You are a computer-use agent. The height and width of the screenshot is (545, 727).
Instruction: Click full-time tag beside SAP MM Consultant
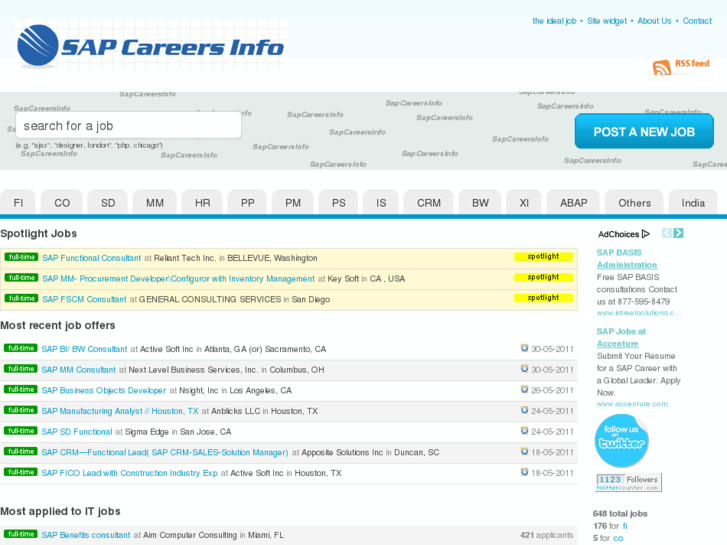(x=20, y=369)
